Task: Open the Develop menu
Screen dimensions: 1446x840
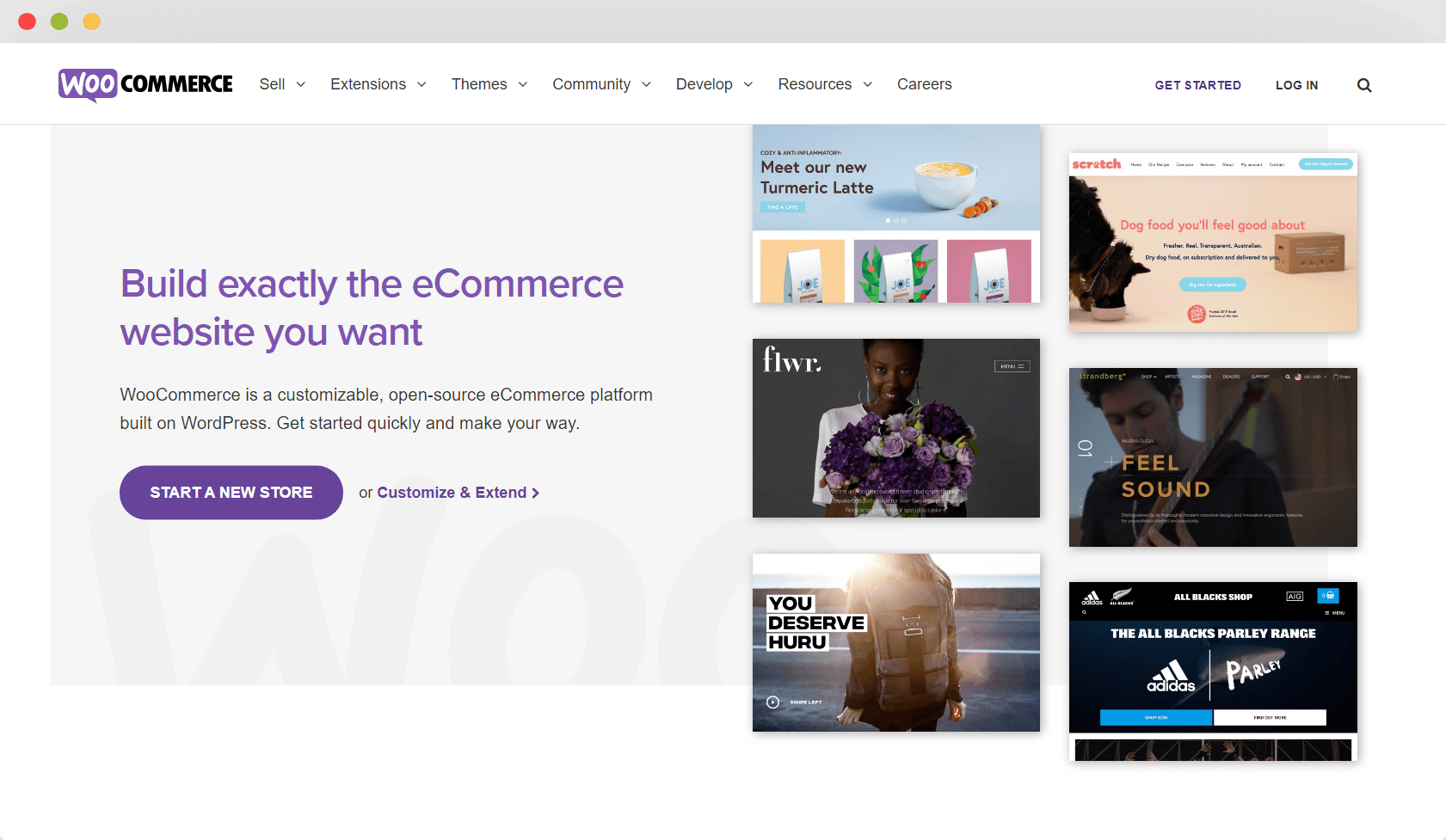Action: pos(705,84)
